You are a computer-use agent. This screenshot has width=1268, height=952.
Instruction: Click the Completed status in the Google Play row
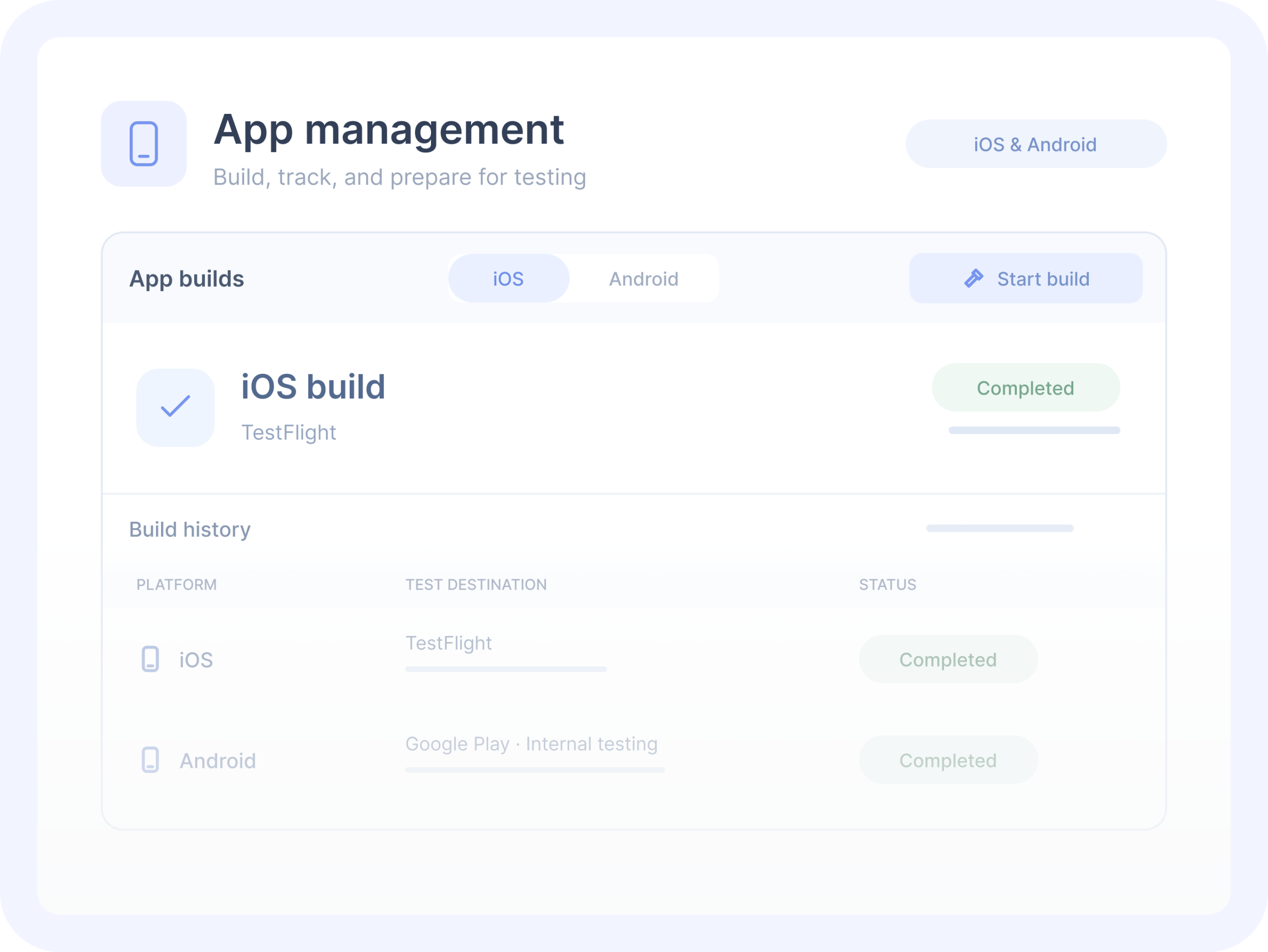(x=948, y=760)
